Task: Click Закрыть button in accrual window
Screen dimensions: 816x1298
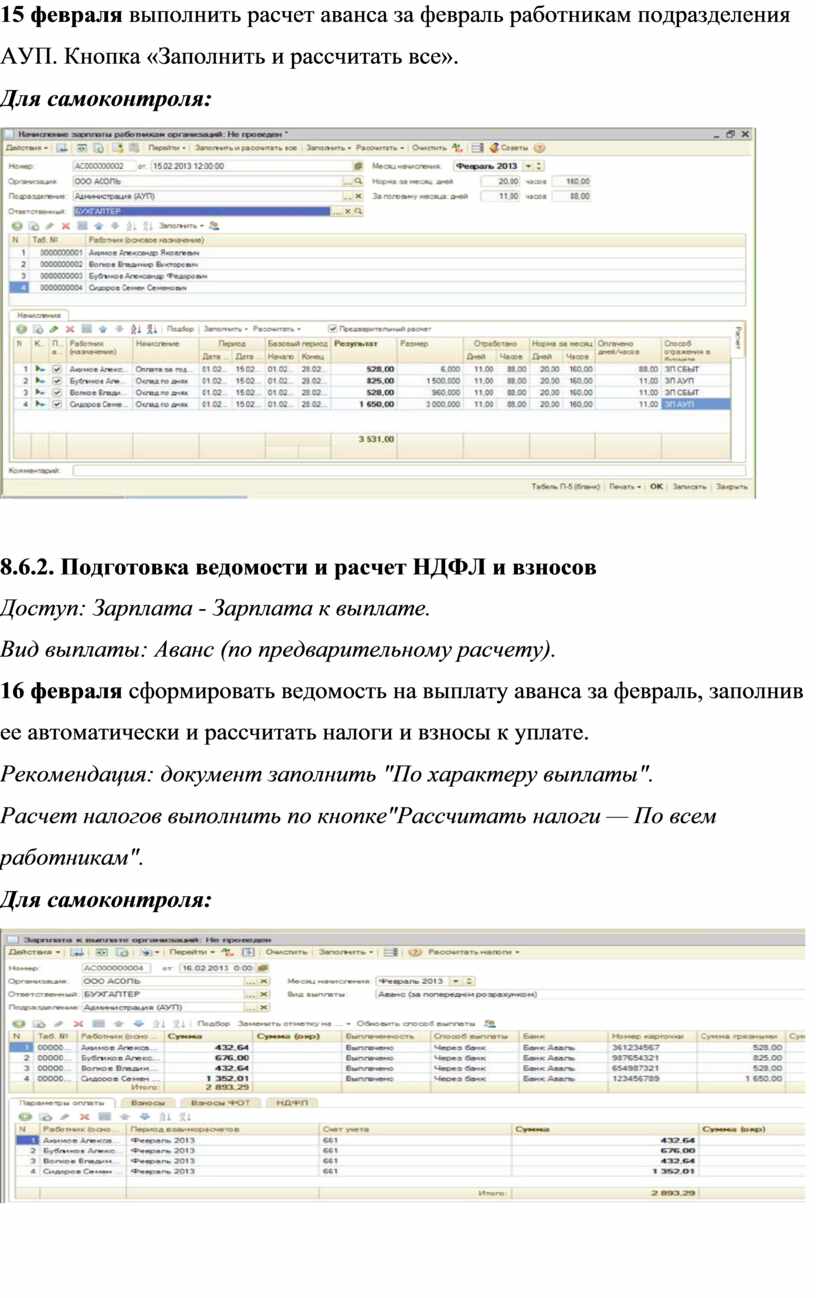Action: [732, 487]
